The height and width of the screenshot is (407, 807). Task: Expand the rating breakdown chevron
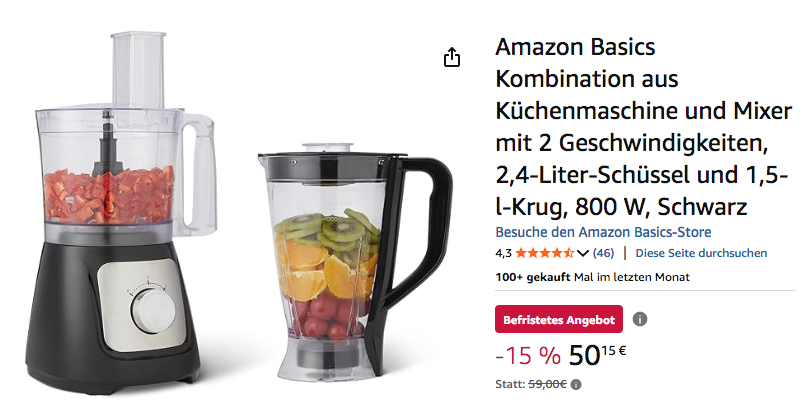click(583, 253)
